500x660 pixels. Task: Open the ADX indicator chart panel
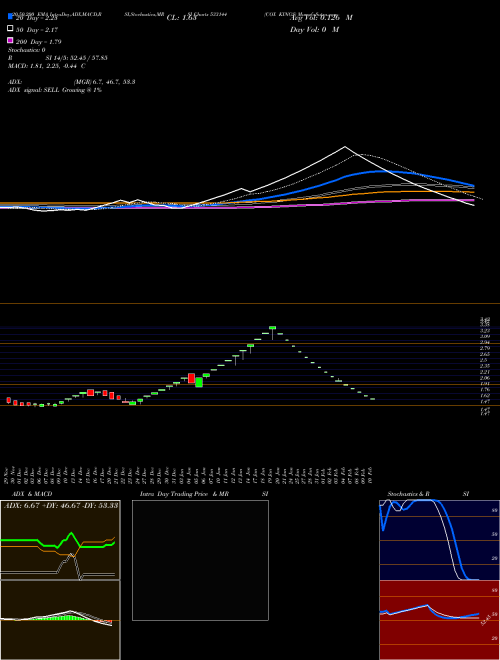pos(60,540)
